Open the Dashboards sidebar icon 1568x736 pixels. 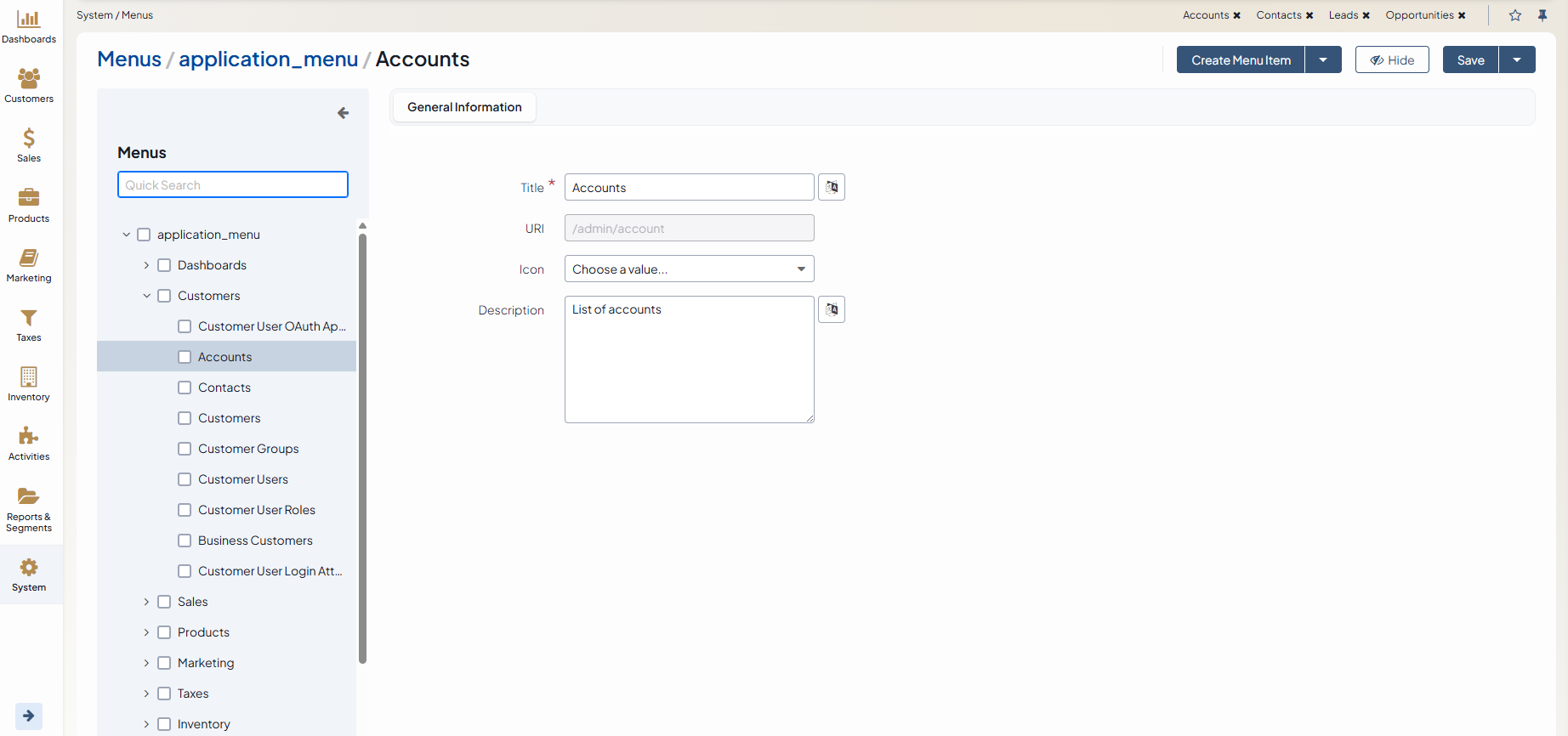pos(29,20)
